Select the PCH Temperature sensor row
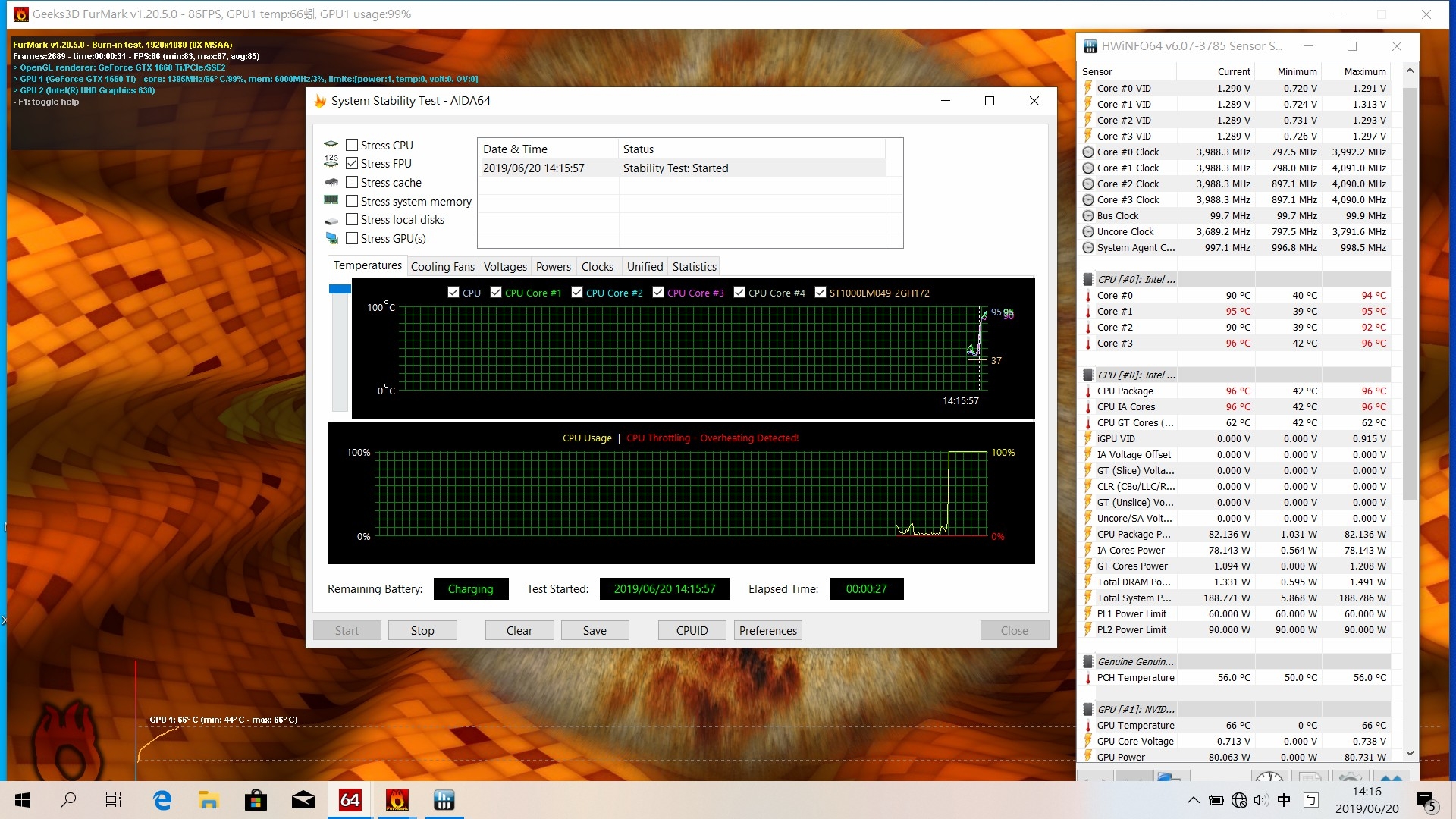1456x819 pixels. coord(1235,677)
